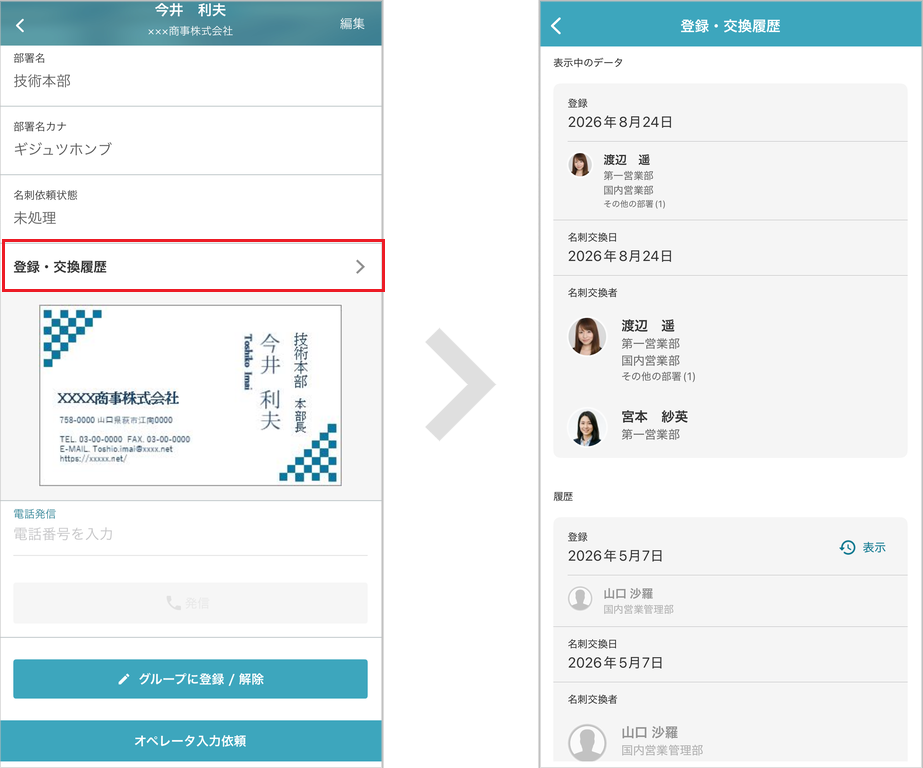Tap the 発信 call button
This screenshot has width=923, height=768.
(x=190, y=603)
